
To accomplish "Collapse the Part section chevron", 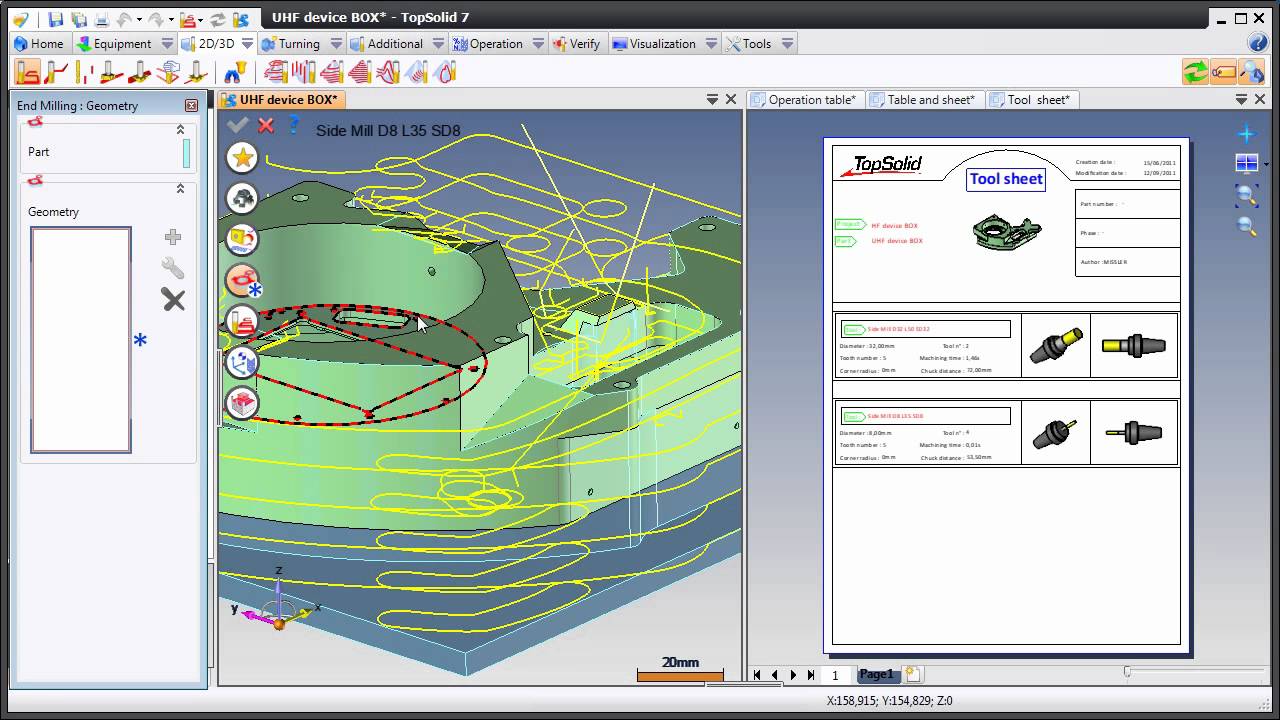I will (181, 129).
